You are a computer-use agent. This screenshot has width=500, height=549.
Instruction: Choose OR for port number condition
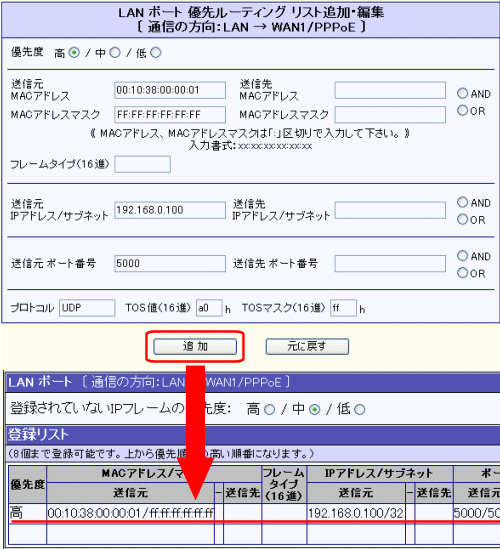[x=463, y=273]
